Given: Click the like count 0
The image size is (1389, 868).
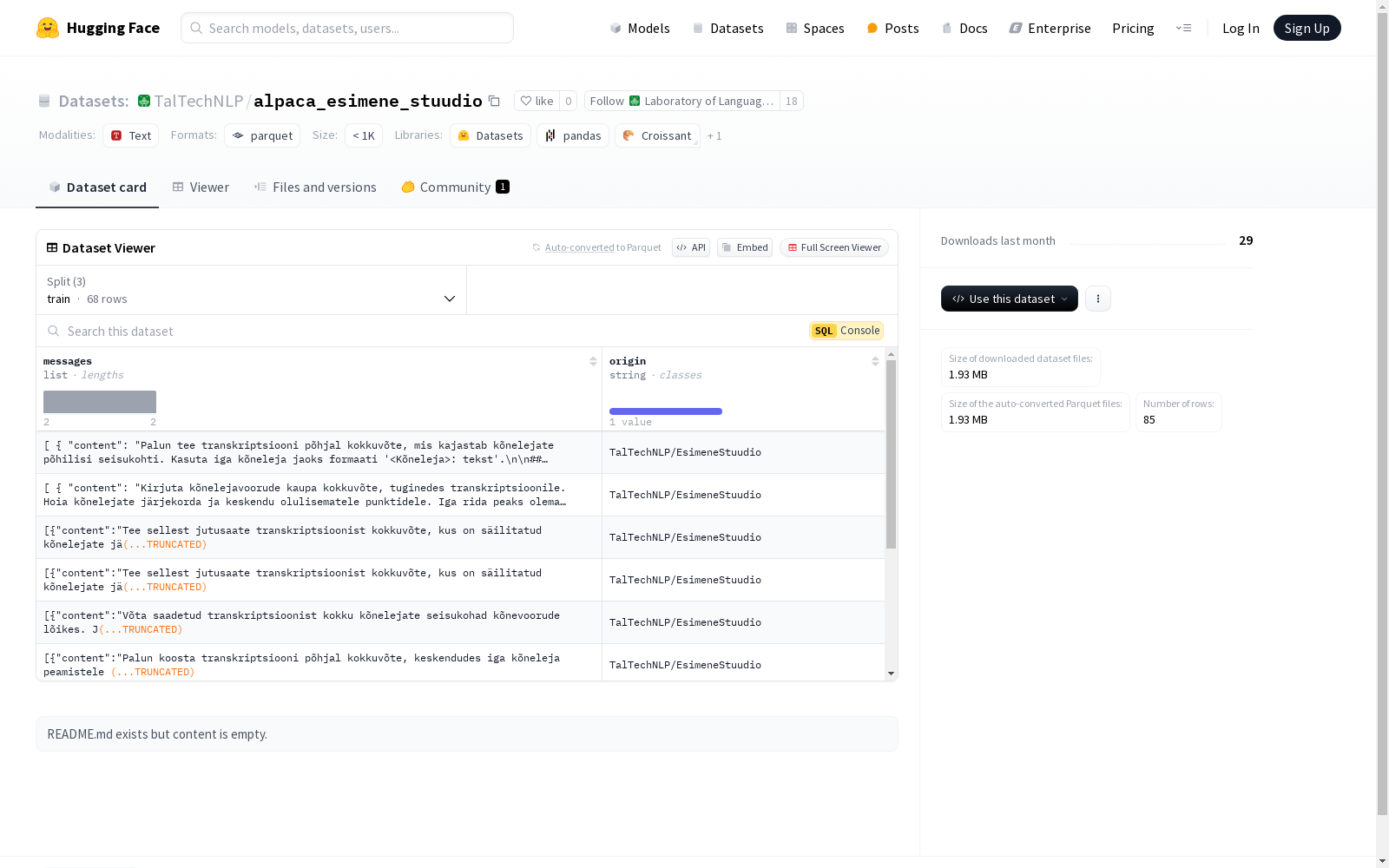Looking at the screenshot, I should click(568, 101).
